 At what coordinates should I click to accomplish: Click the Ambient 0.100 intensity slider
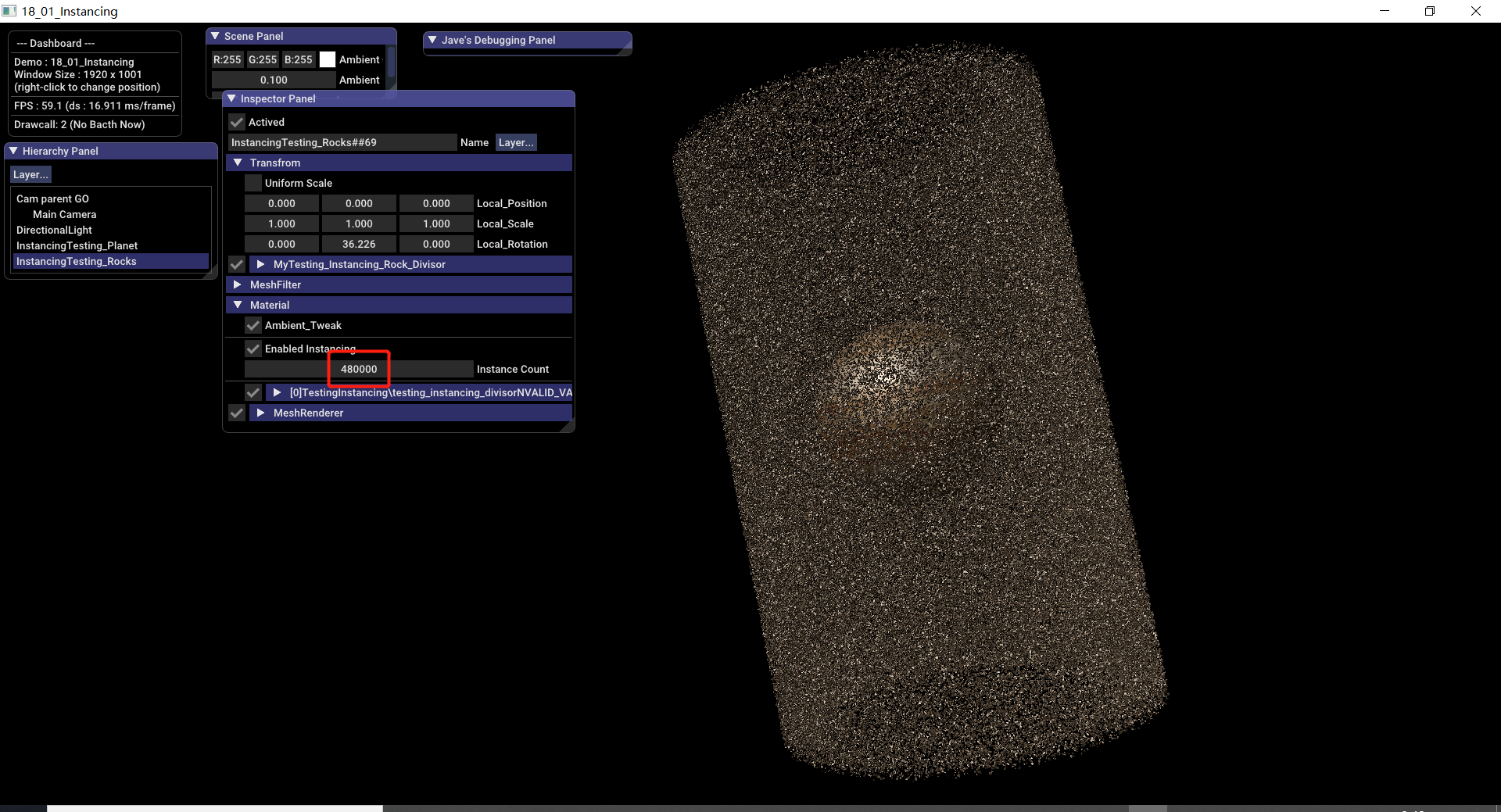pos(274,80)
